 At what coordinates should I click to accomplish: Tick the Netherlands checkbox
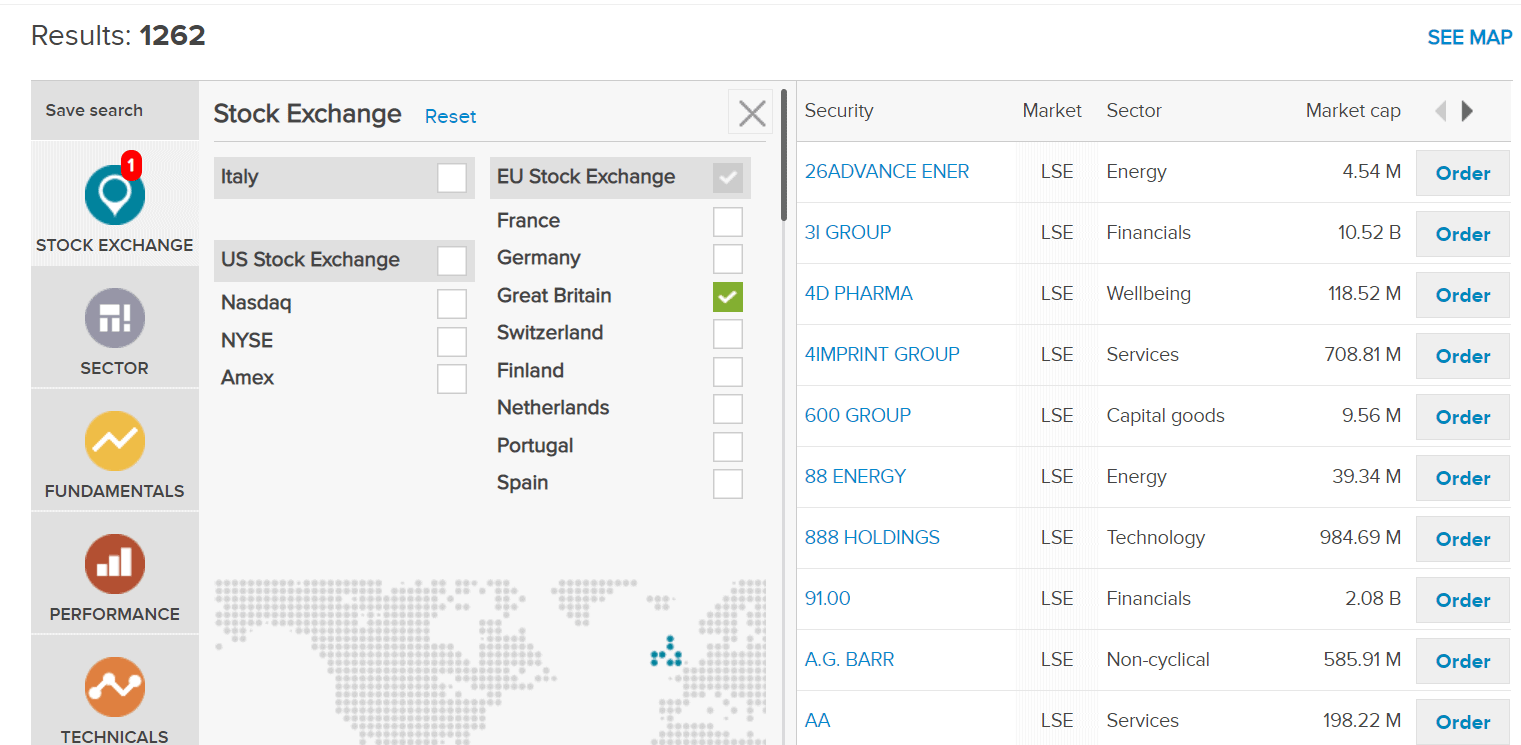coord(728,409)
